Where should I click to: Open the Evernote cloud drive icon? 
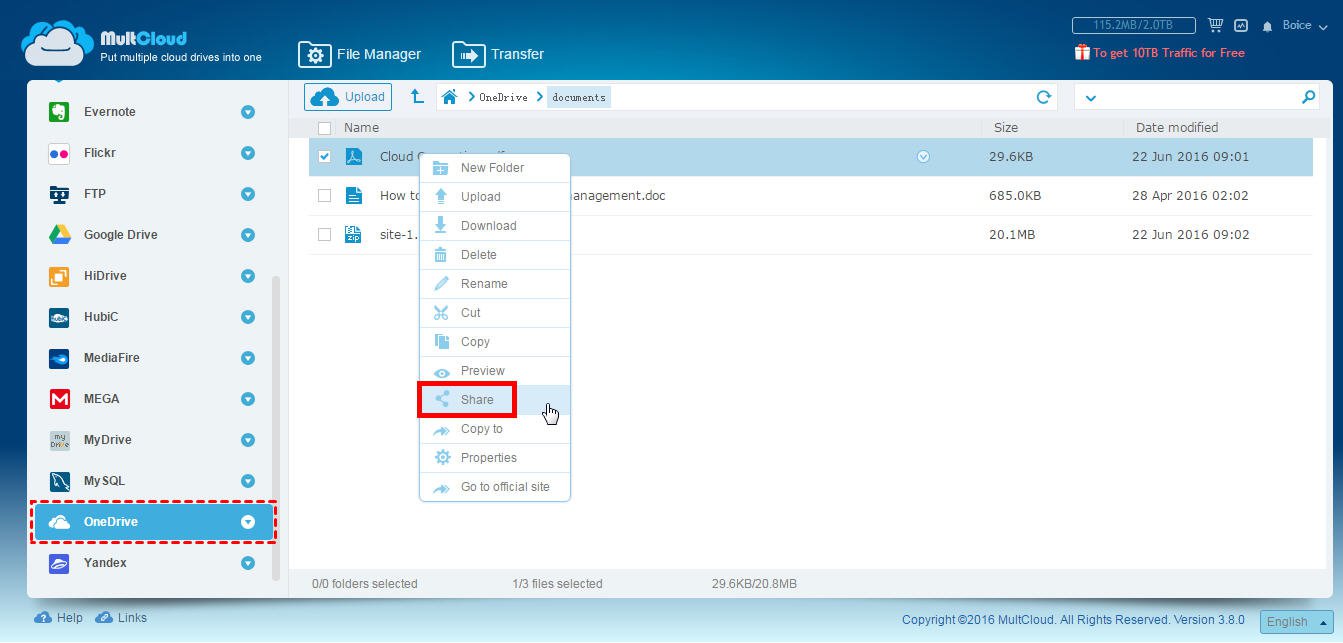[x=59, y=112]
